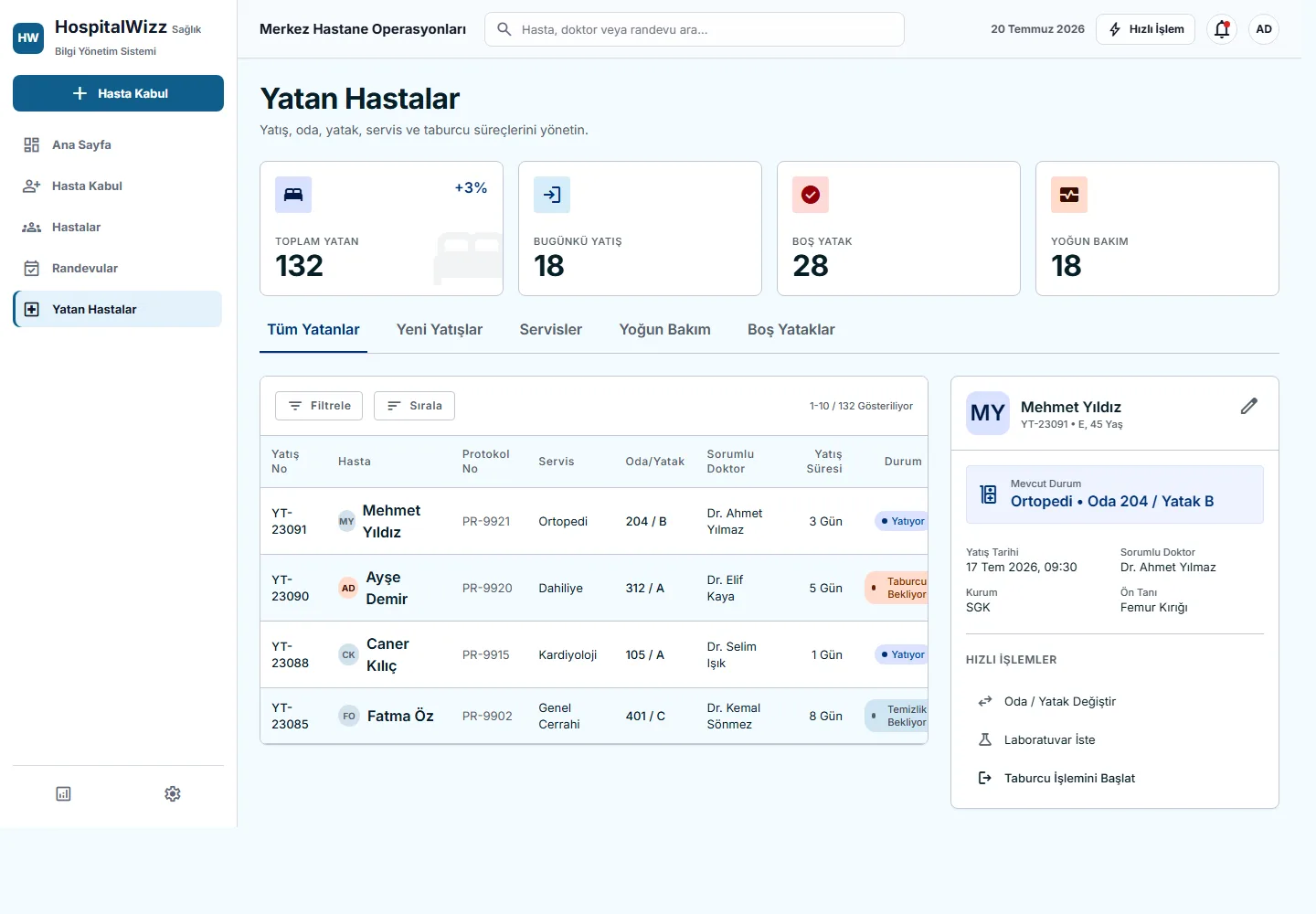Image resolution: width=1316 pixels, height=914 pixels.
Task: Switch to Yeni Yatışlar tab
Action: (440, 329)
